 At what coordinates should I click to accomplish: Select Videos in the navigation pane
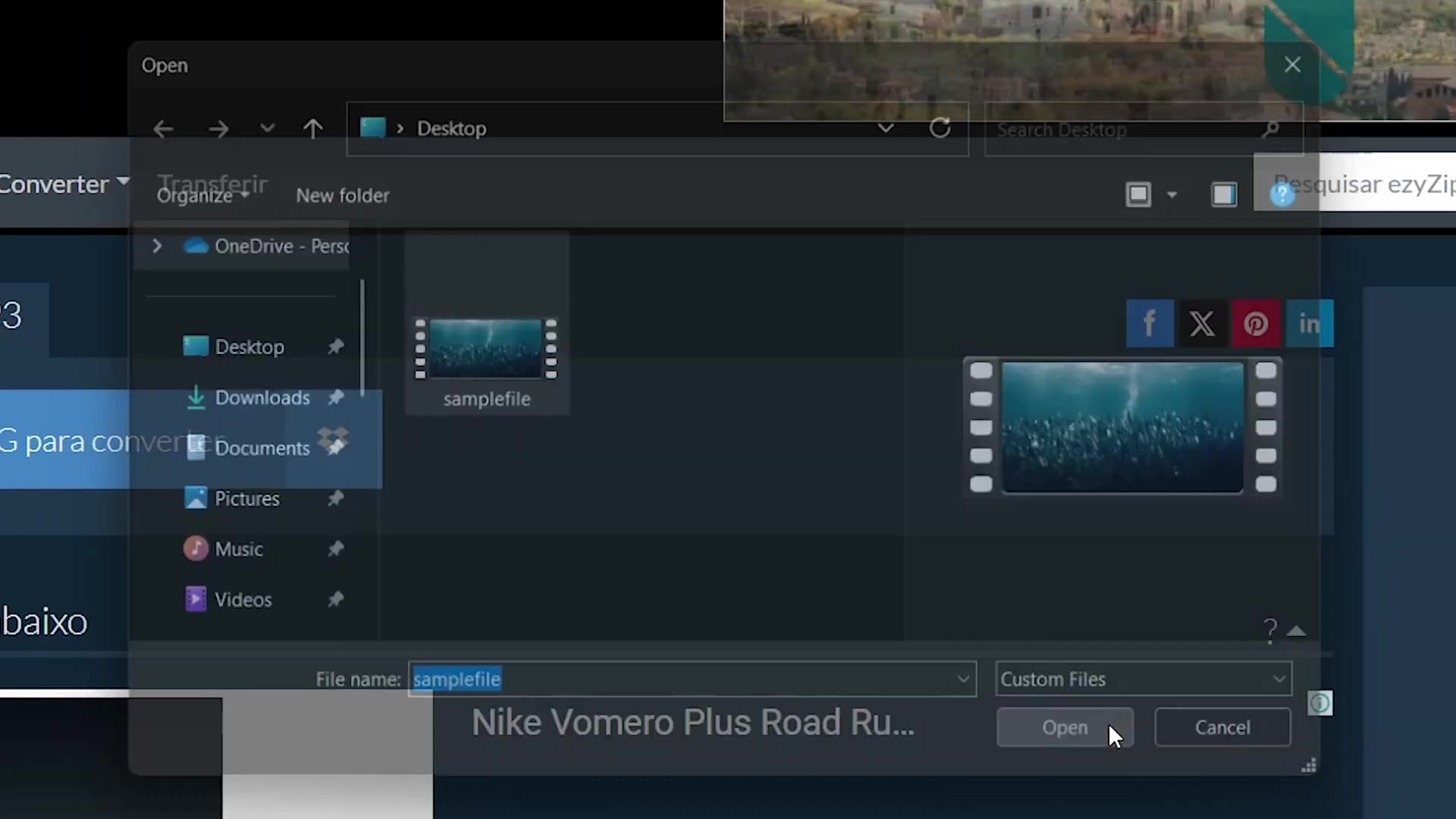click(x=228, y=600)
